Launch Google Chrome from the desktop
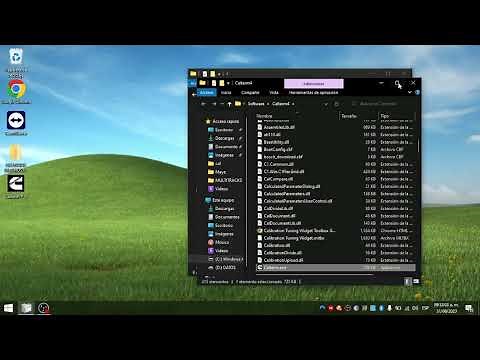 coord(16,92)
